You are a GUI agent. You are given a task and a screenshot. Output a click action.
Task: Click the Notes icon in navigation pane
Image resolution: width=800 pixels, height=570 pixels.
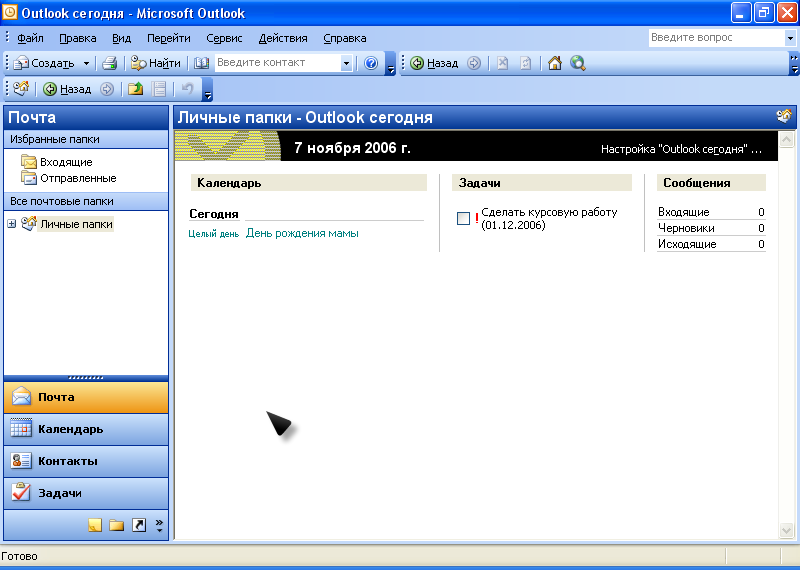95,525
